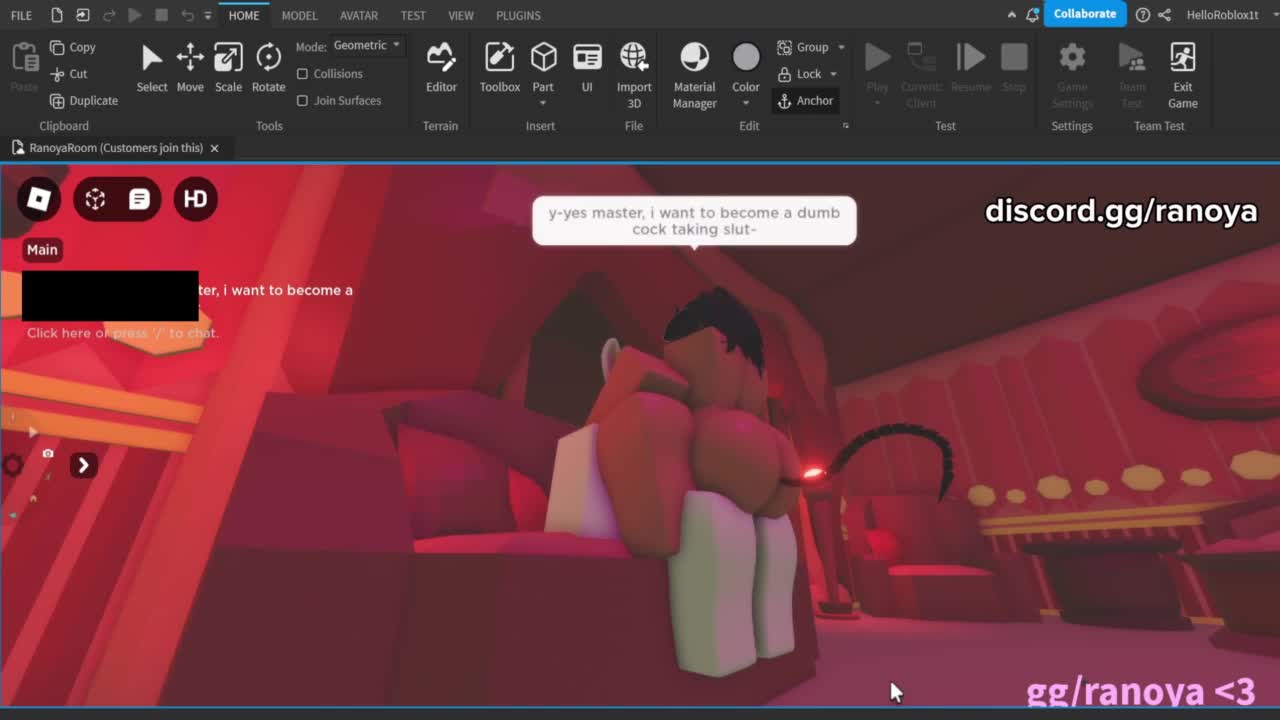Choose the Select tool
This screenshot has height=720, width=1280.
tap(152, 68)
